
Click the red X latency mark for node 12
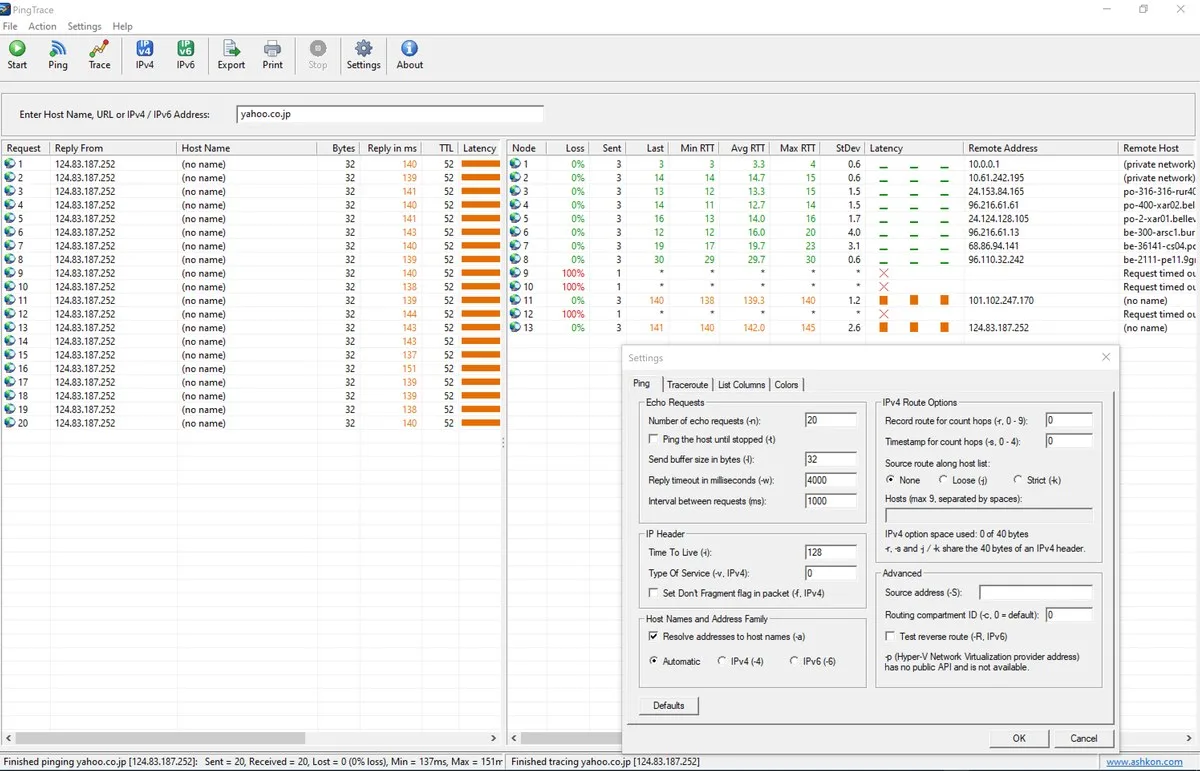click(x=884, y=314)
